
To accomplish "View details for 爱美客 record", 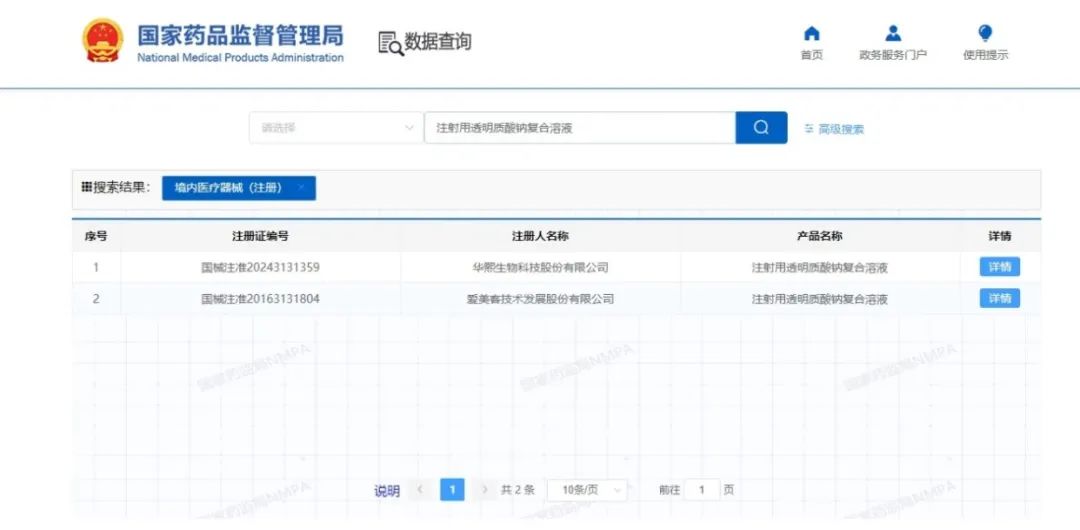I will (999, 298).
